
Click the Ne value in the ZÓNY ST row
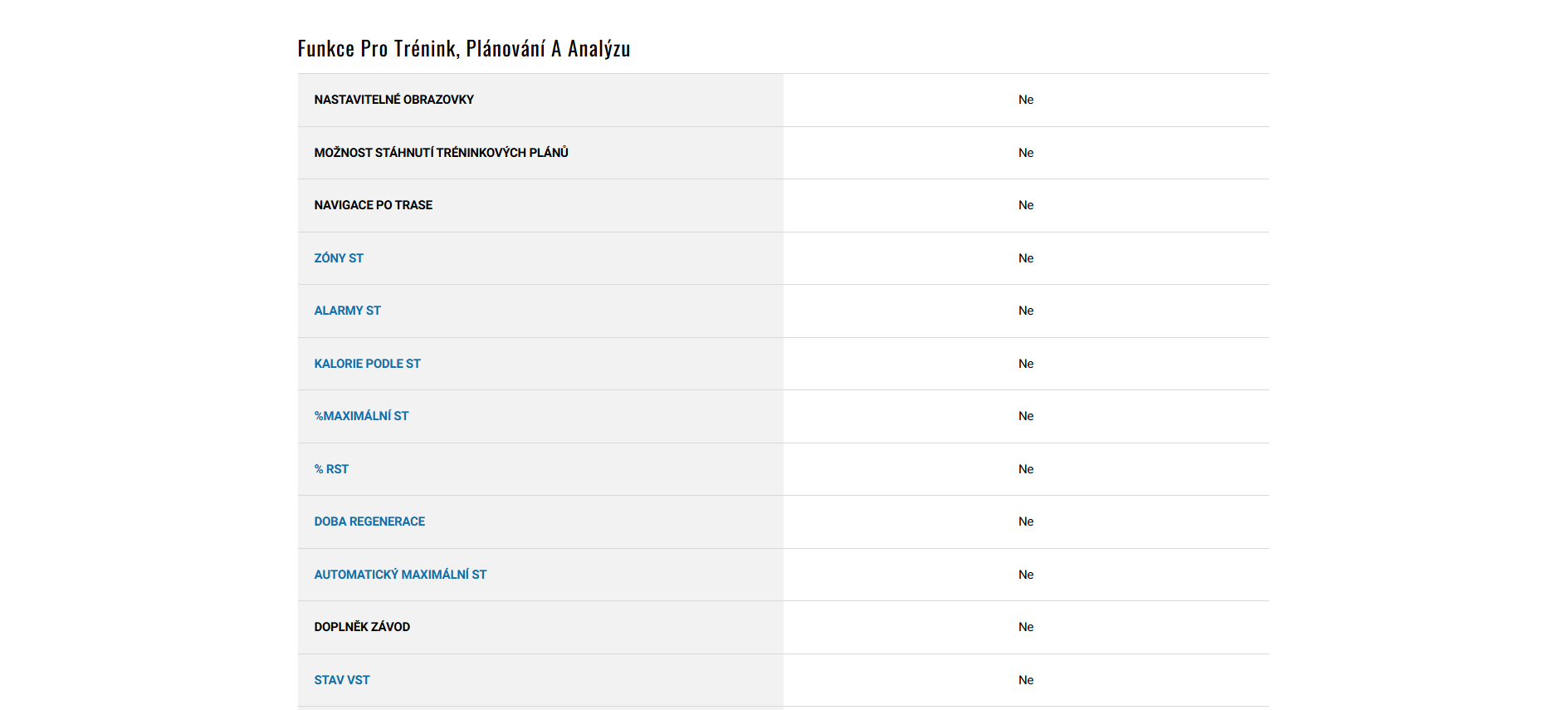pos(1026,258)
